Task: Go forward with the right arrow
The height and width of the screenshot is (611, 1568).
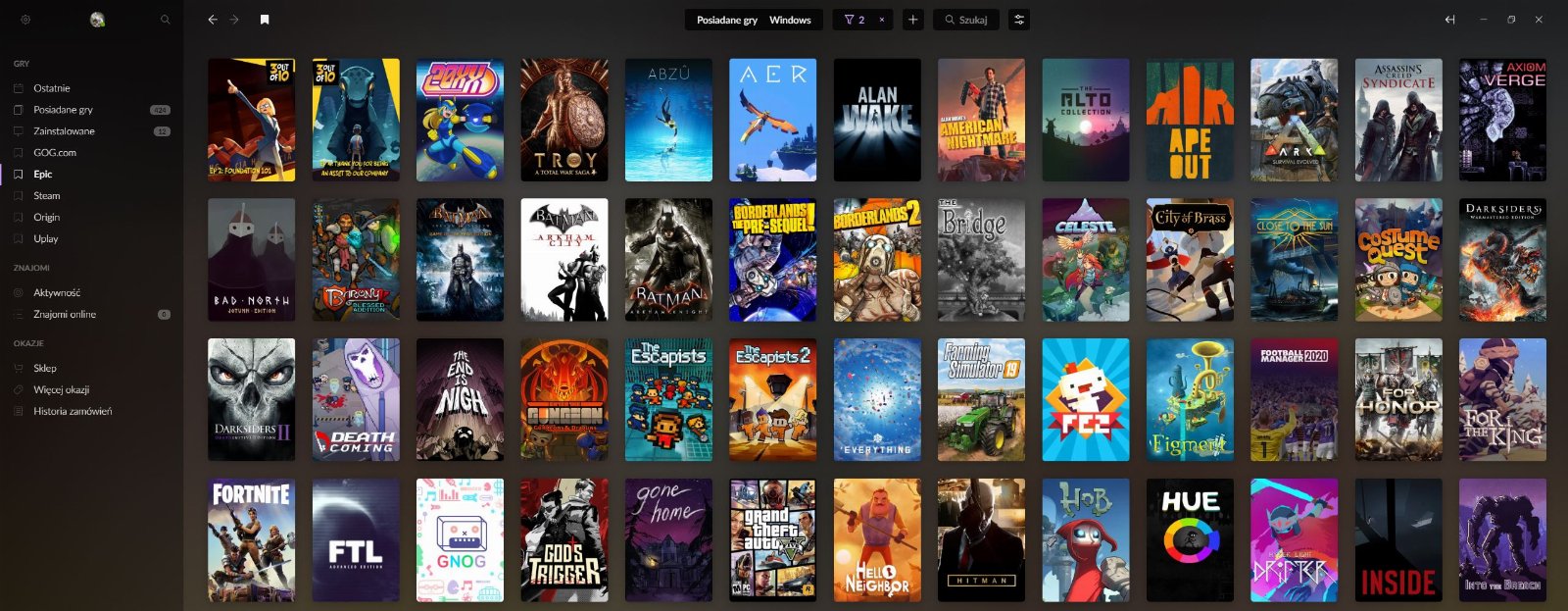Action: 234,20
